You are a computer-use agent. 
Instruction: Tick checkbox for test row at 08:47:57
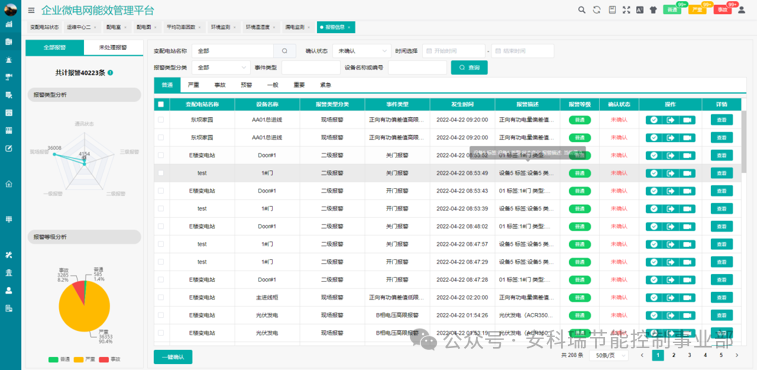point(161,244)
